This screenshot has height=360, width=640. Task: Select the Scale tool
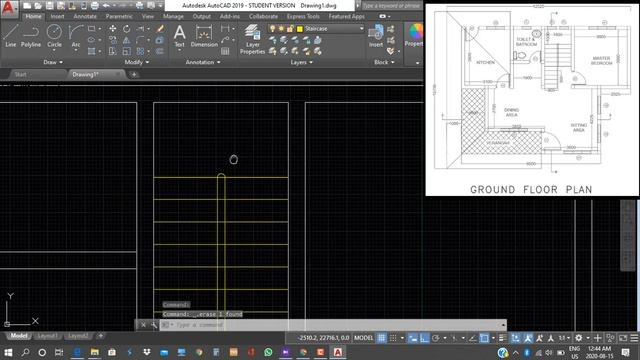coord(127,51)
